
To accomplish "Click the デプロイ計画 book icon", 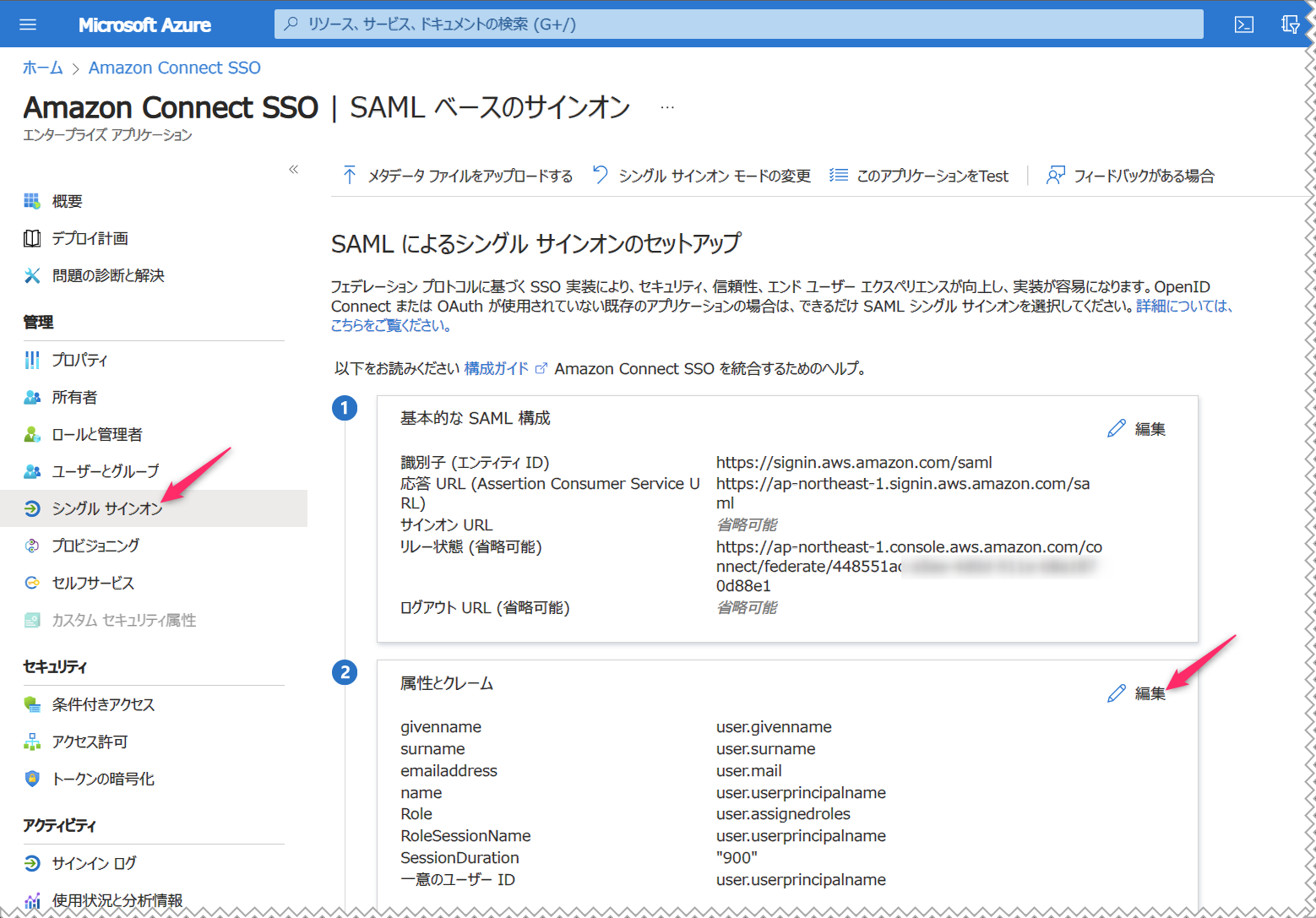I will [x=32, y=238].
